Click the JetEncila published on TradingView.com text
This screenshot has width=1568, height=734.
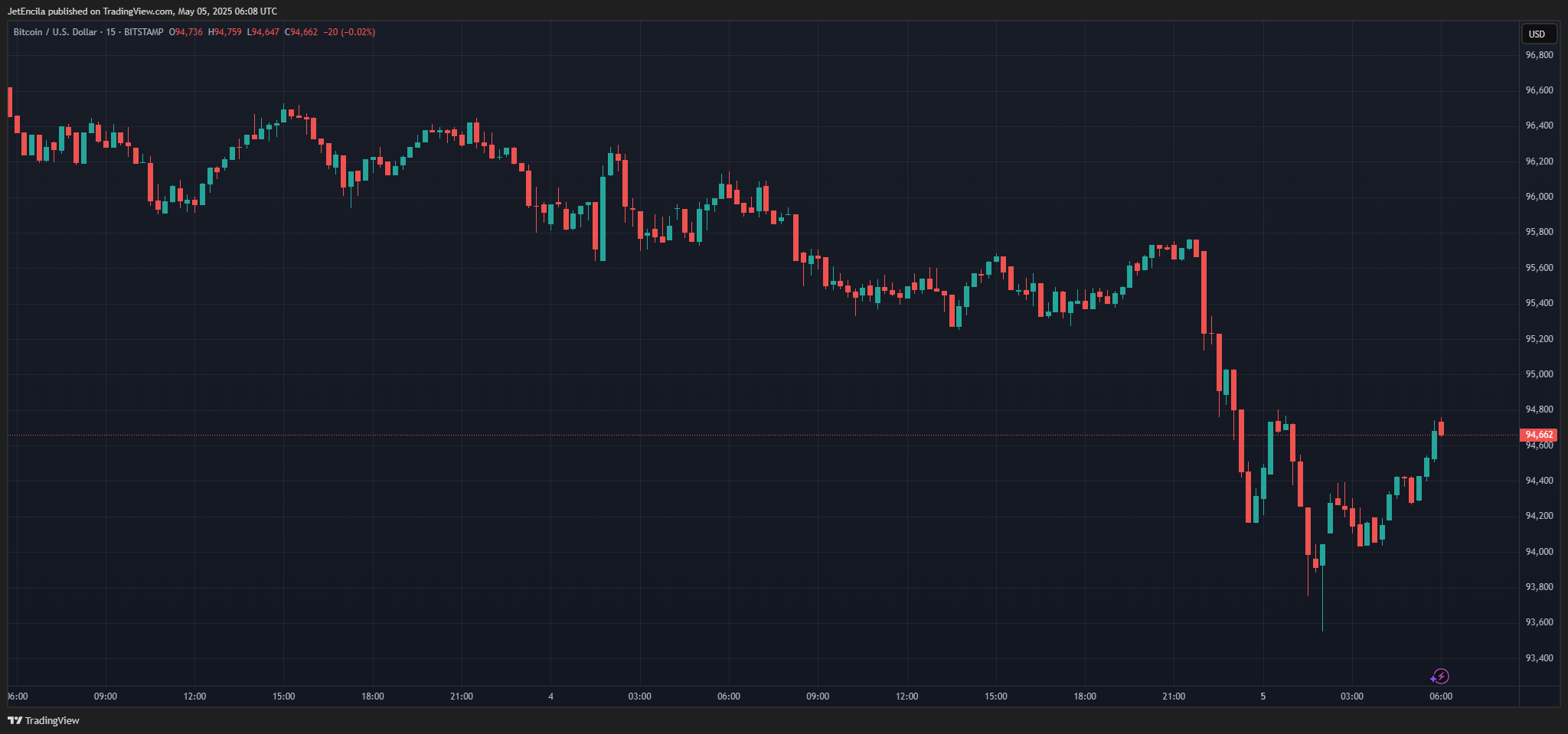(142, 11)
